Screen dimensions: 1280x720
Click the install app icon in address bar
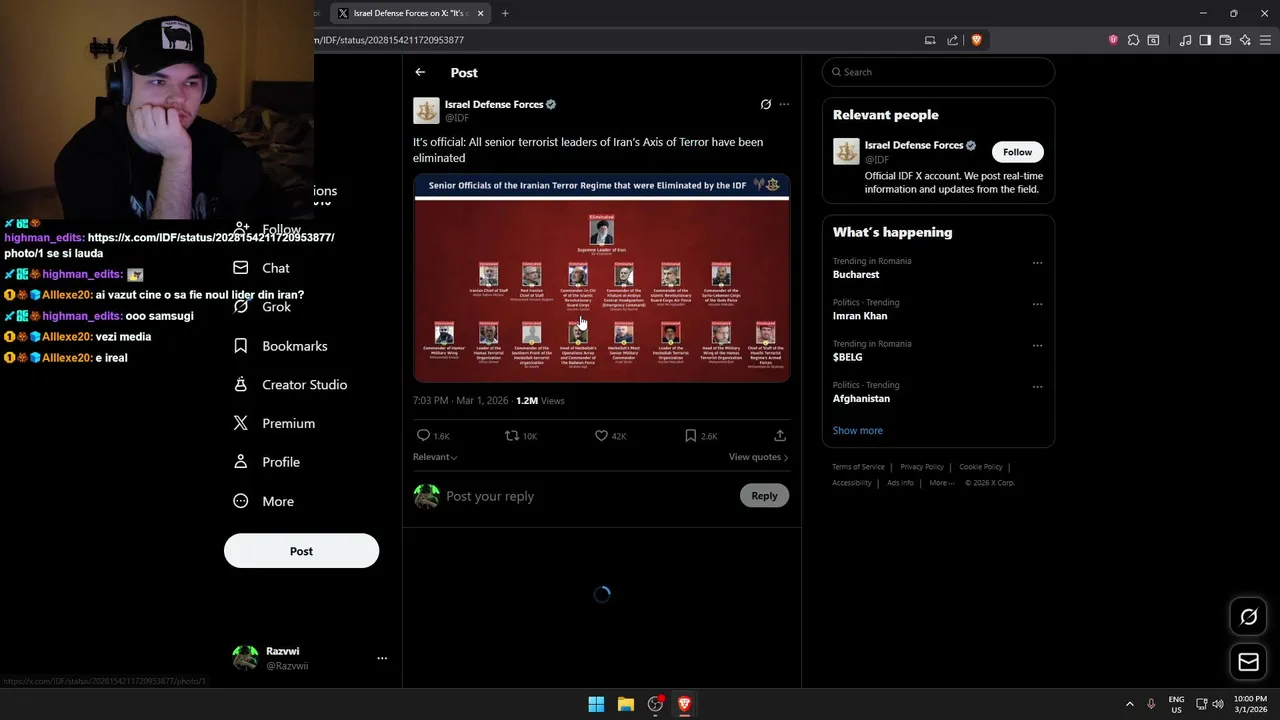(930, 40)
